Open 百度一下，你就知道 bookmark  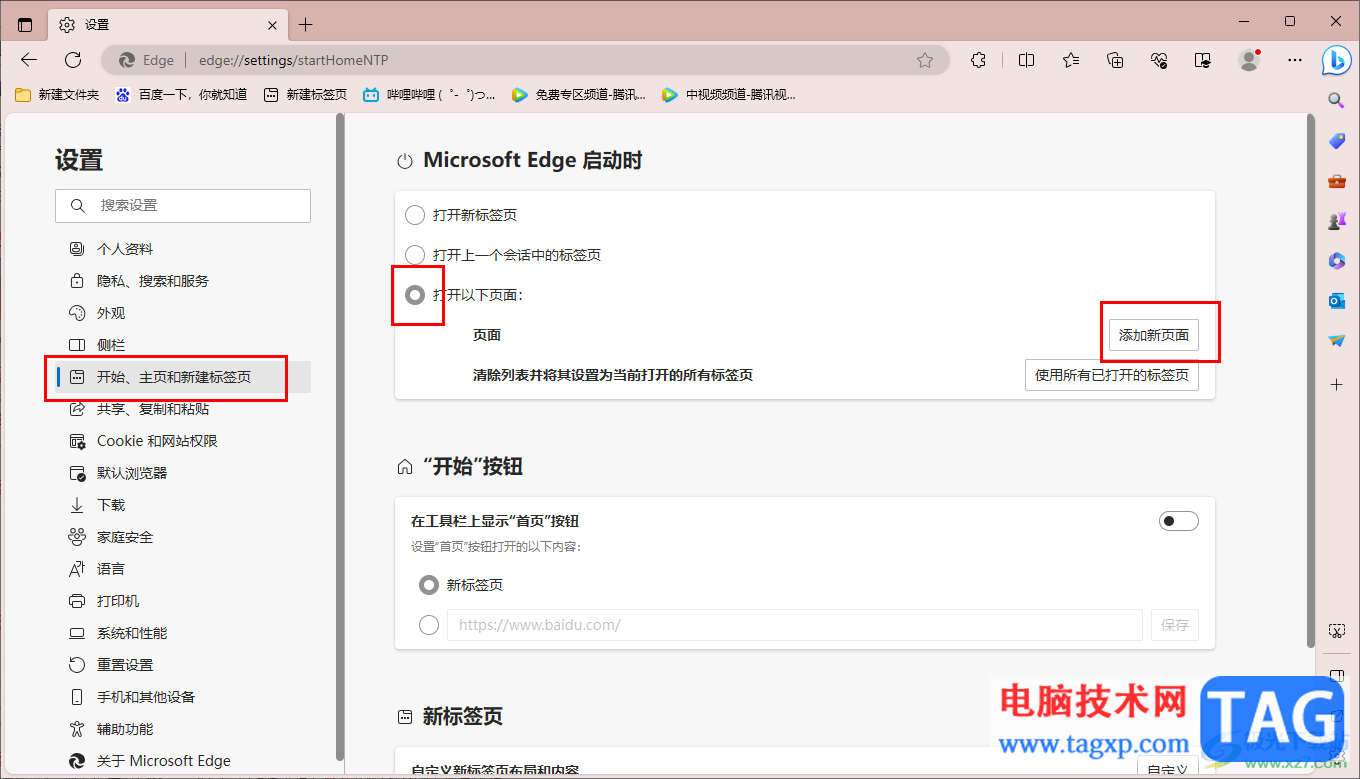181,95
